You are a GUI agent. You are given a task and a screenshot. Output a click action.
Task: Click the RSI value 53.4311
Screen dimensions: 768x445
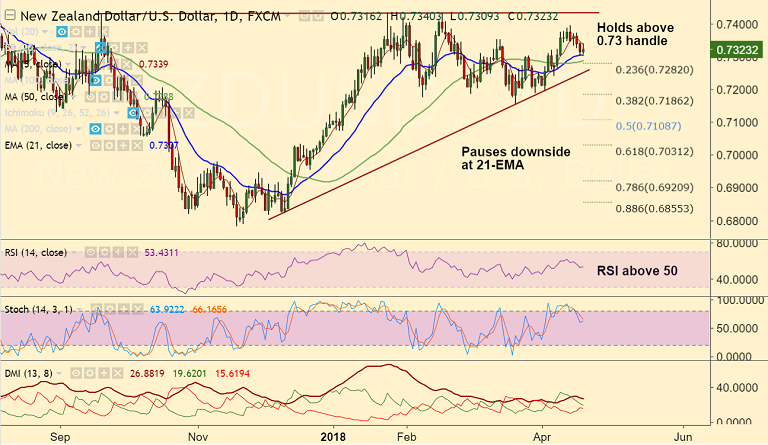[162, 253]
